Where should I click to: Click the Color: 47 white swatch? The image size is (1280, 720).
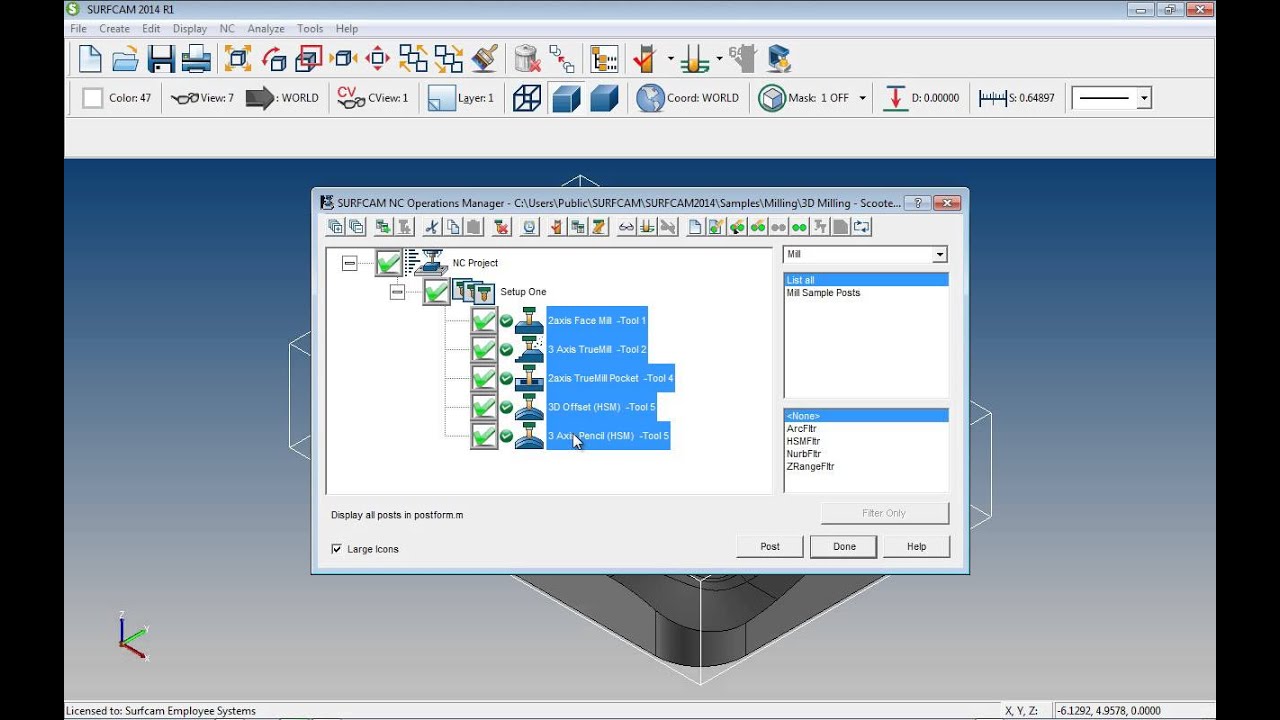click(x=93, y=98)
